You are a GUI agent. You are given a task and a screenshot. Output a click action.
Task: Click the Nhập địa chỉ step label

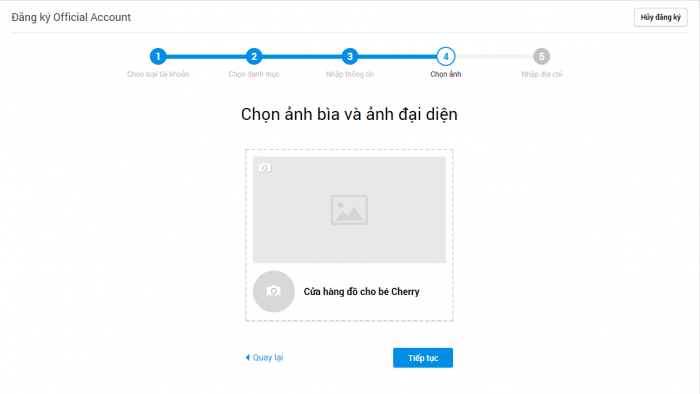[x=542, y=74]
